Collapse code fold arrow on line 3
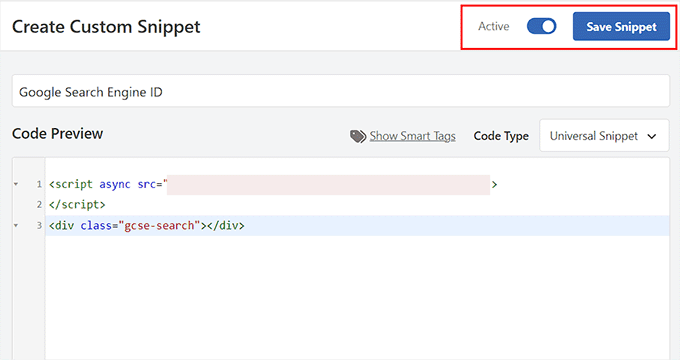Viewport: 680px width, 360px height. 16,226
